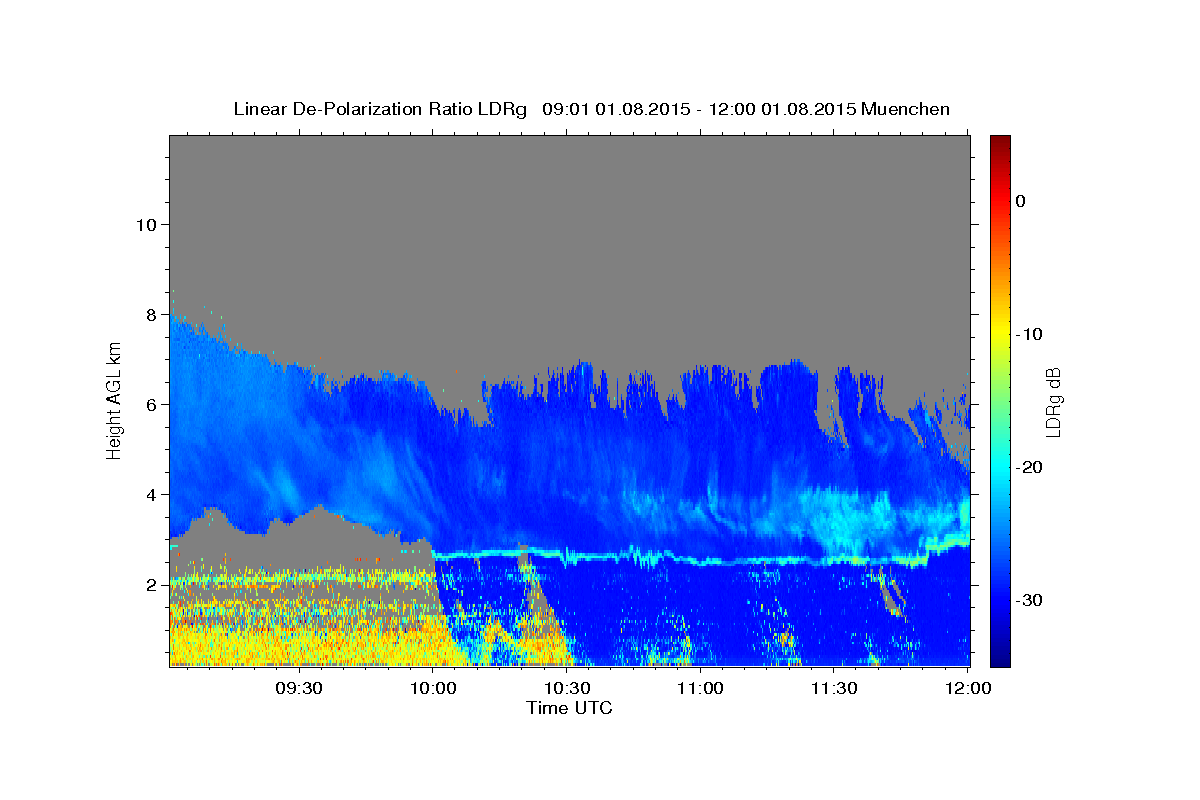Click the 'LDRg dB' colorbar label

(x=1053, y=402)
